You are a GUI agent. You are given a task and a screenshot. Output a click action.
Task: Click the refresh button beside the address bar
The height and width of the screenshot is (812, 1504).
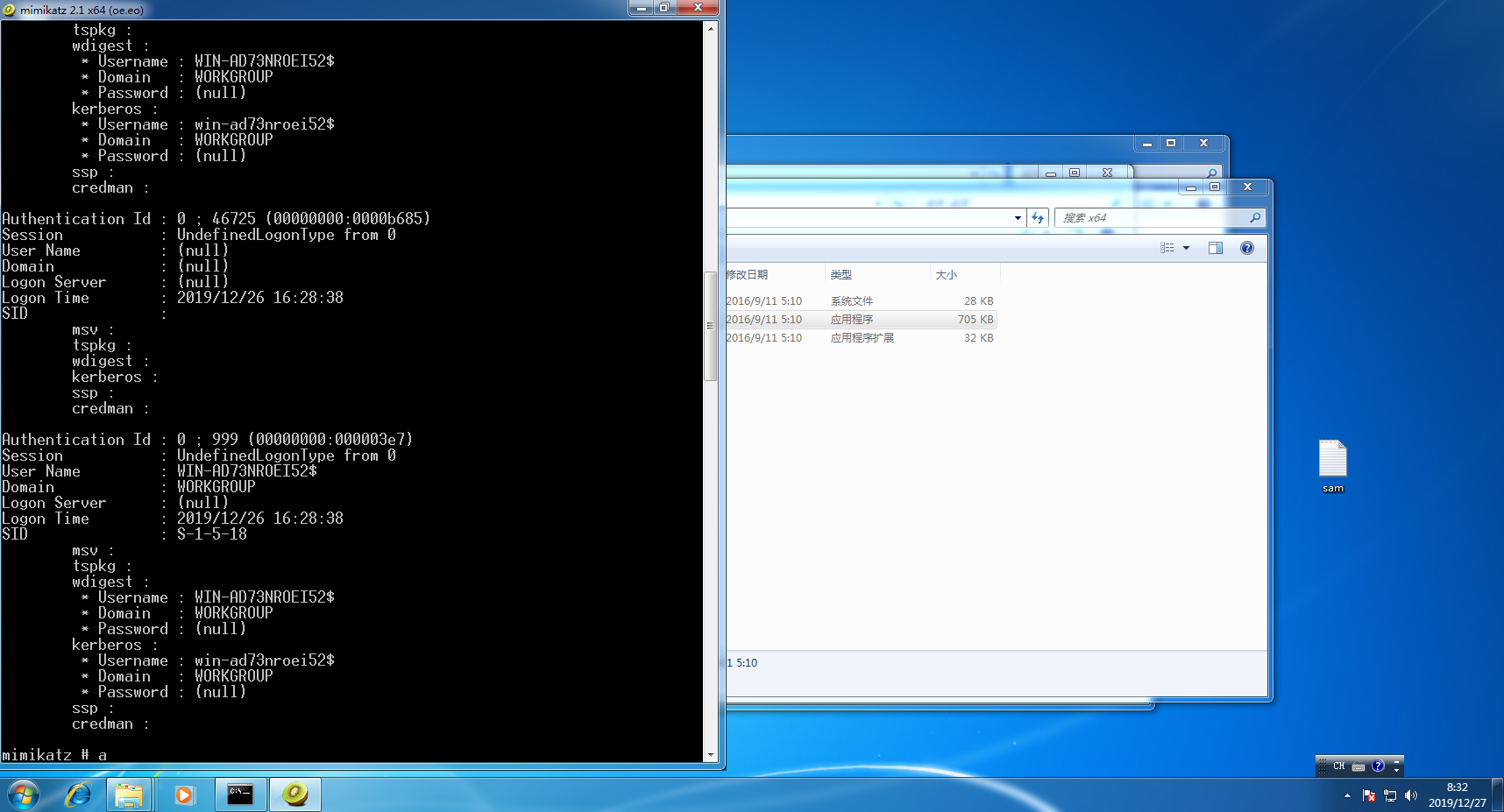point(1038,217)
